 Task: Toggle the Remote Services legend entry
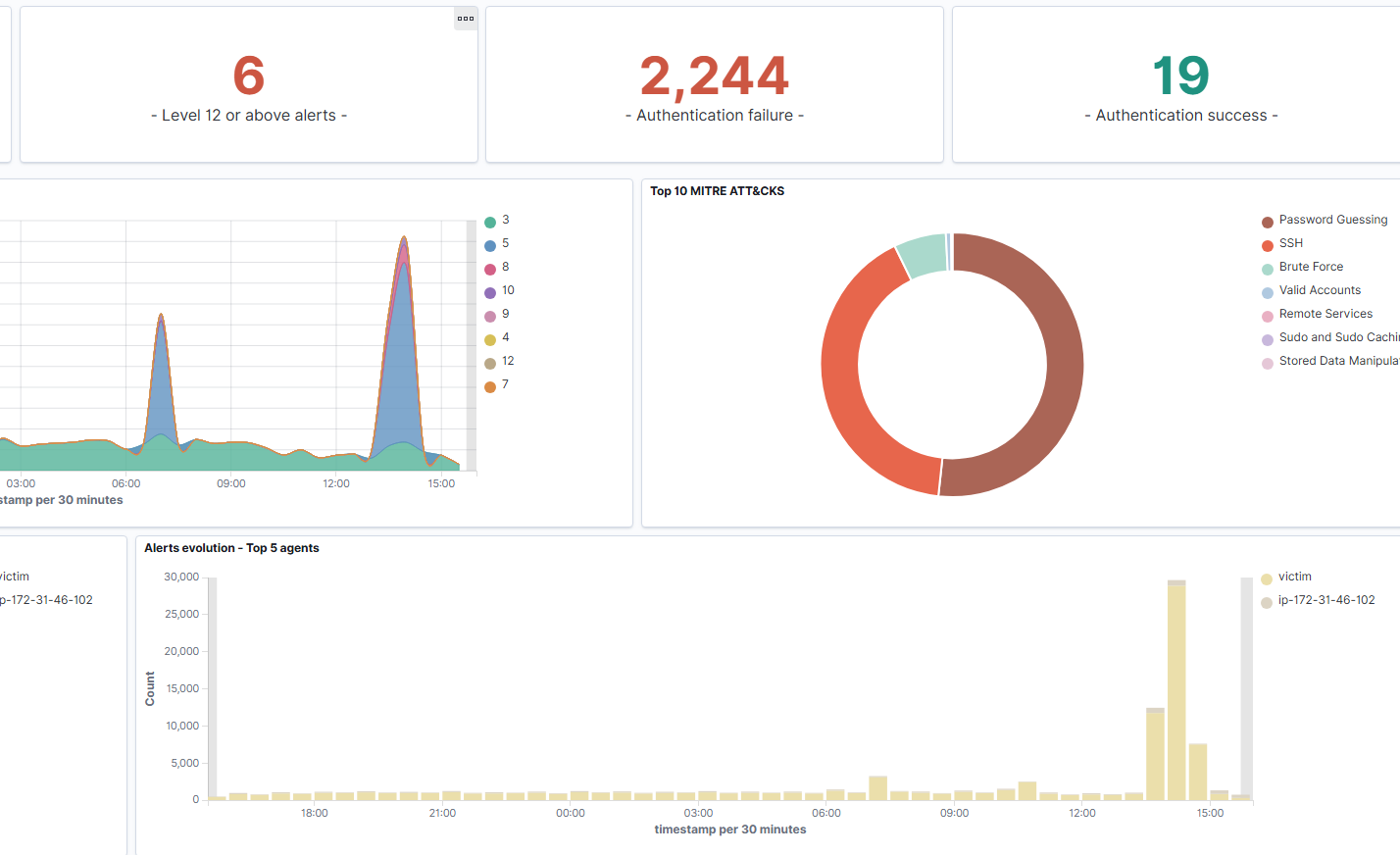(x=1325, y=314)
